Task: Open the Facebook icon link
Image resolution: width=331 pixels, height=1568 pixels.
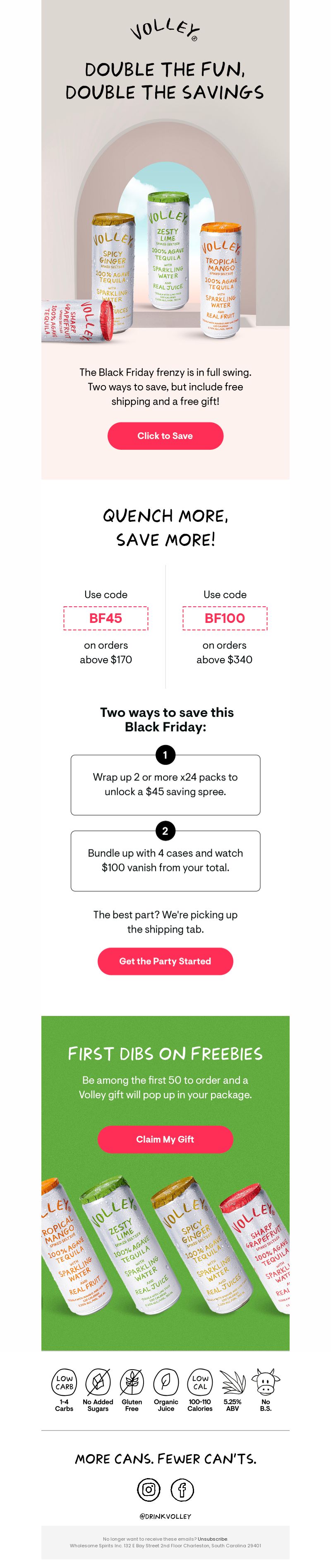Action: pos(182,1489)
